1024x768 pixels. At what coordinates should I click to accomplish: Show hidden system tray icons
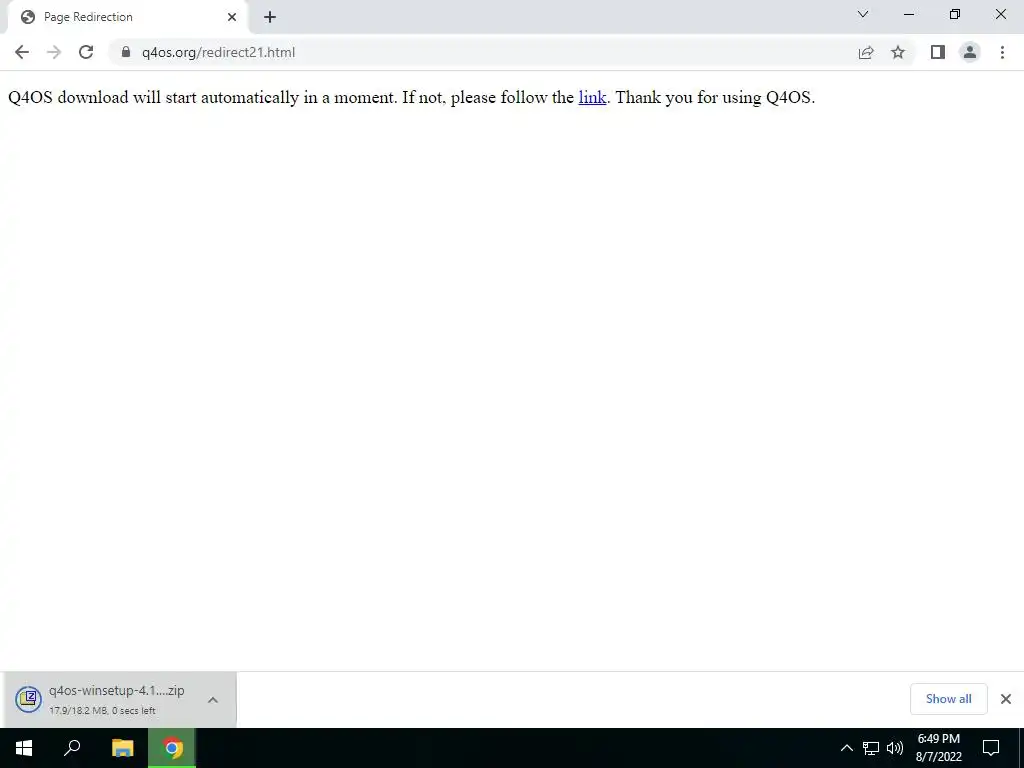coord(846,748)
